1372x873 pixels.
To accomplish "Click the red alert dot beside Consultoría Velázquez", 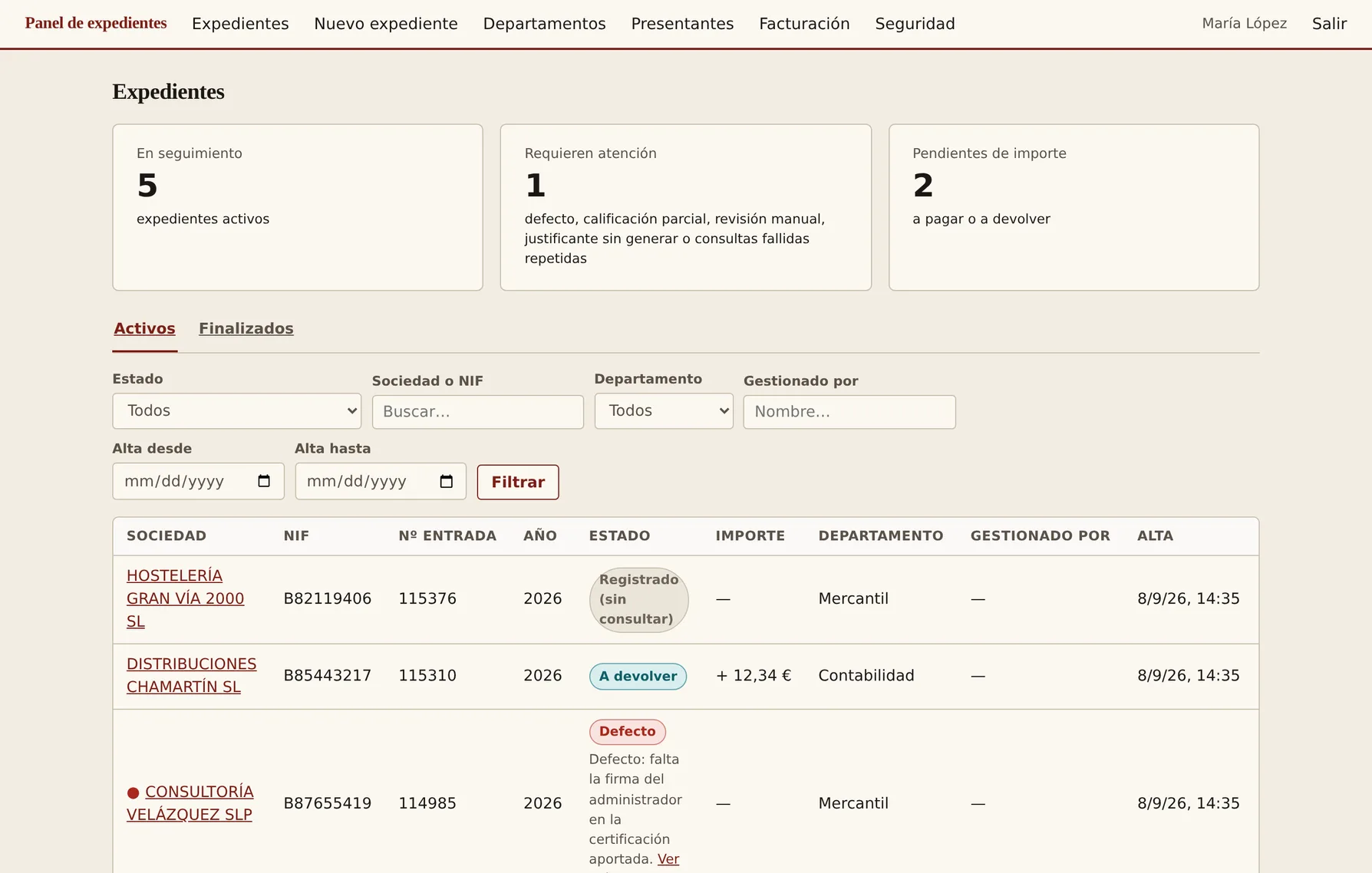I will coord(133,792).
